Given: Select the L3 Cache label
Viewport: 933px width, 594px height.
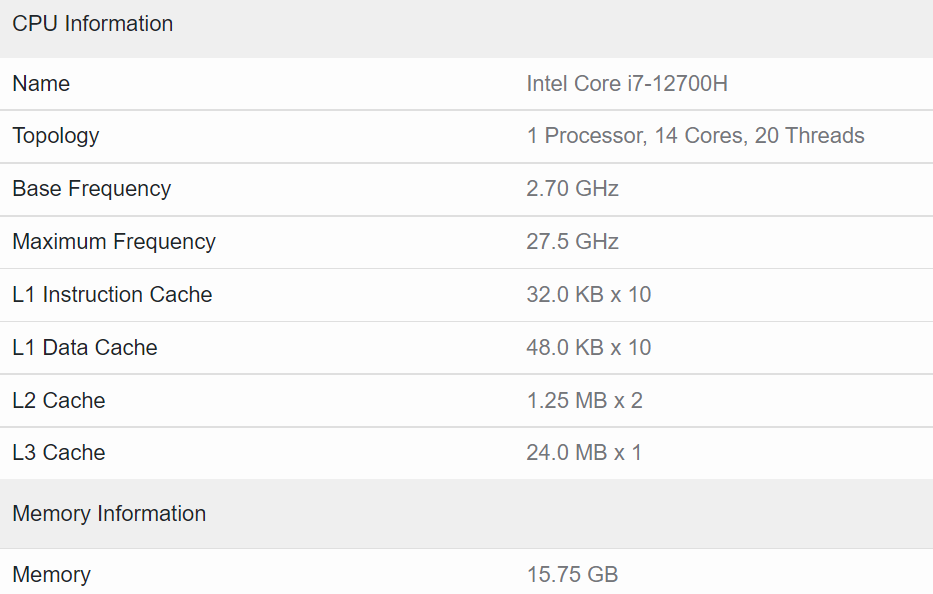Looking at the screenshot, I should point(59,453).
